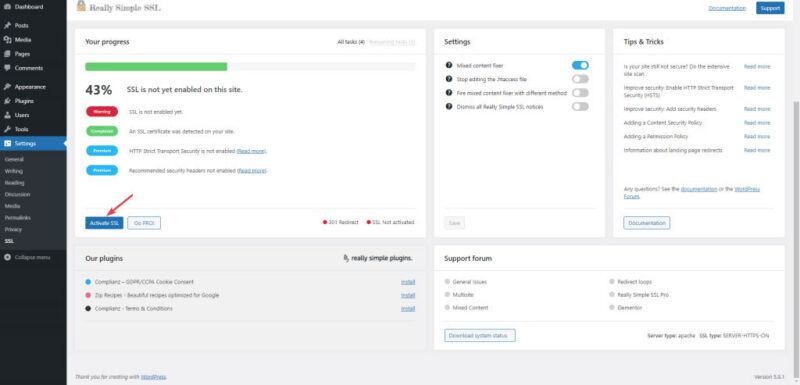Image resolution: width=800 pixels, height=385 pixels.
Task: Click the really simple plugins logo
Action: [x=378, y=259]
